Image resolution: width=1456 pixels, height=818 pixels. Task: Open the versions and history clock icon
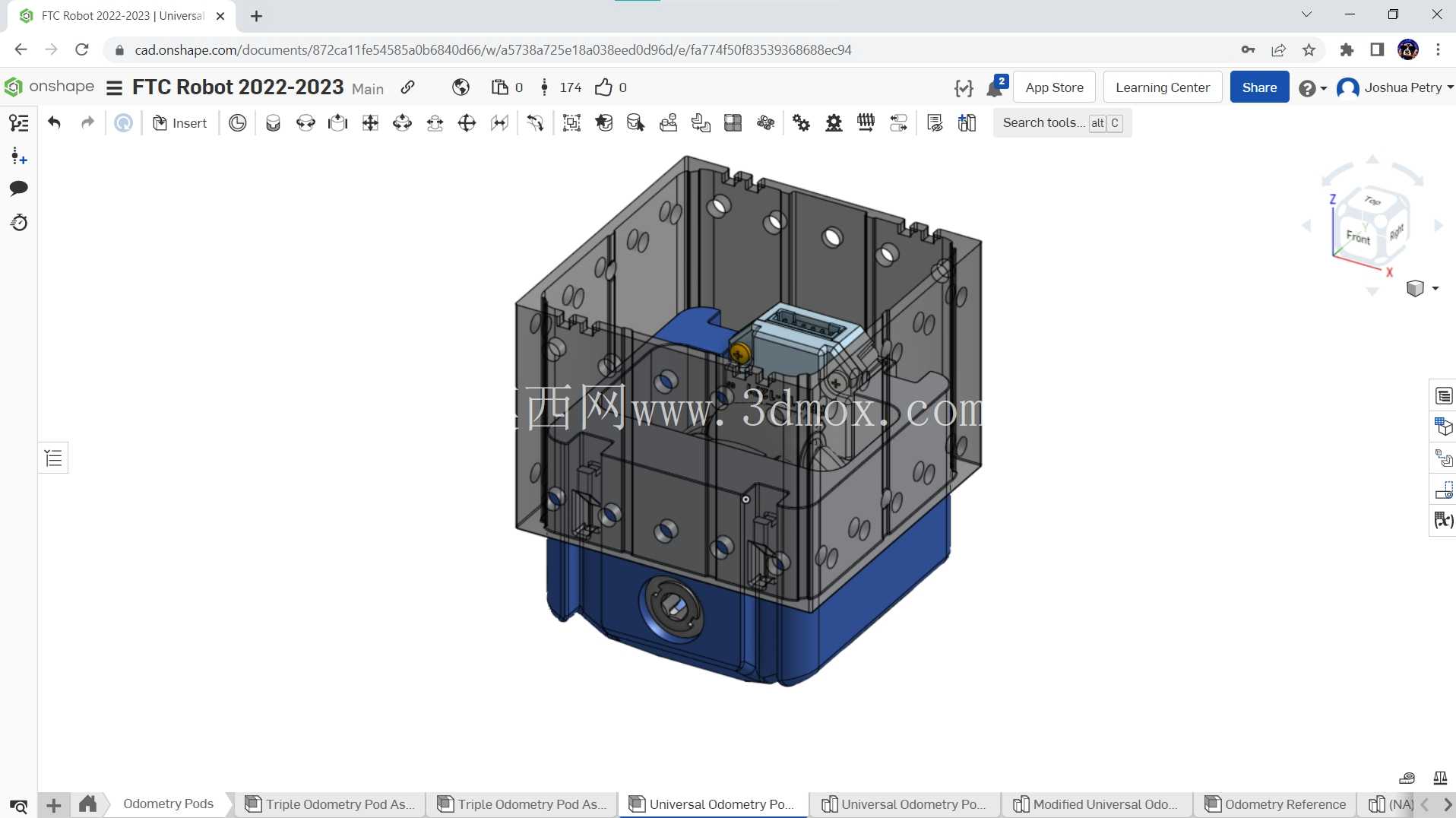[19, 223]
